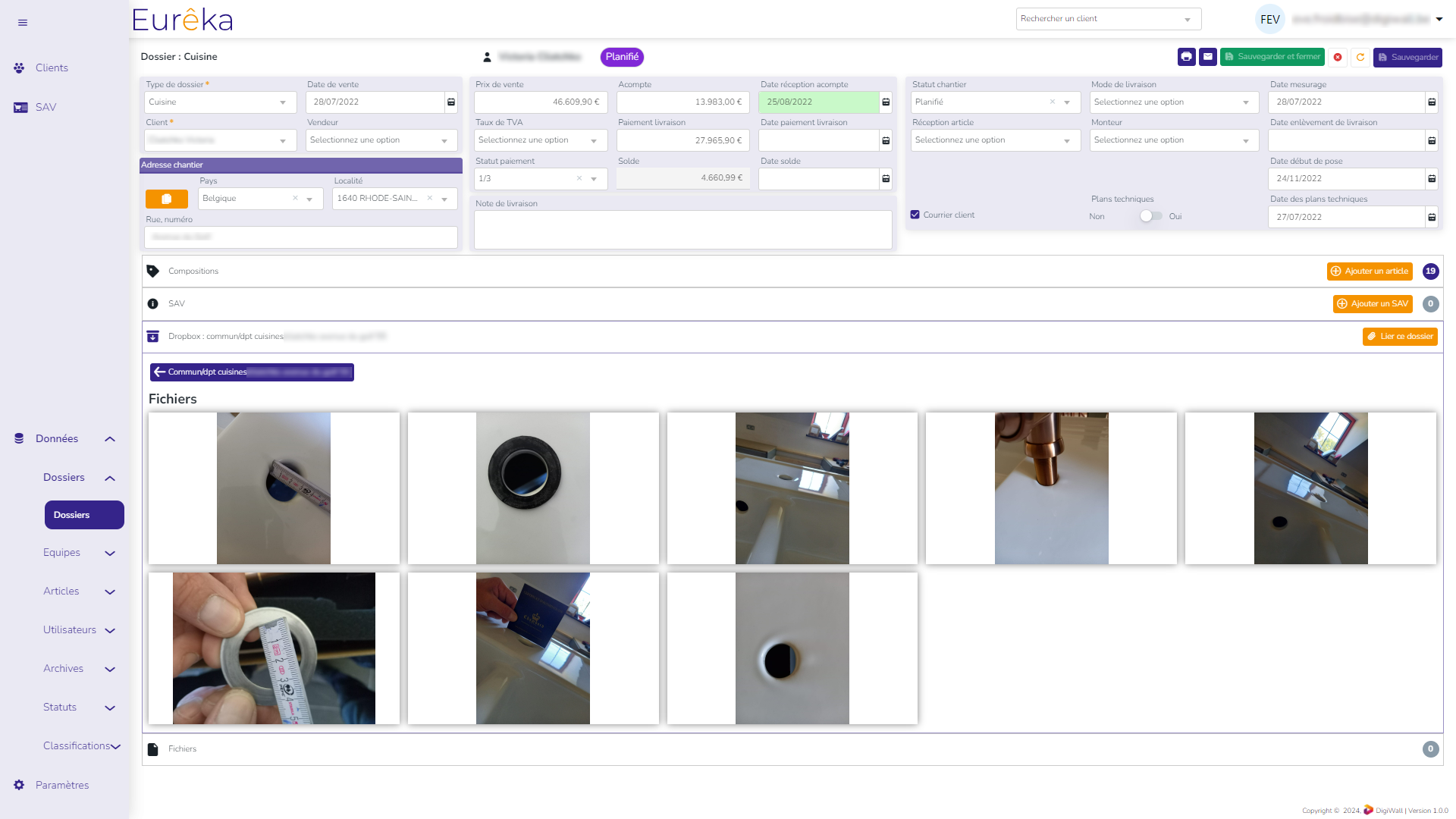Open the Monteur dropdown
The height and width of the screenshot is (819, 1456).
(1175, 140)
